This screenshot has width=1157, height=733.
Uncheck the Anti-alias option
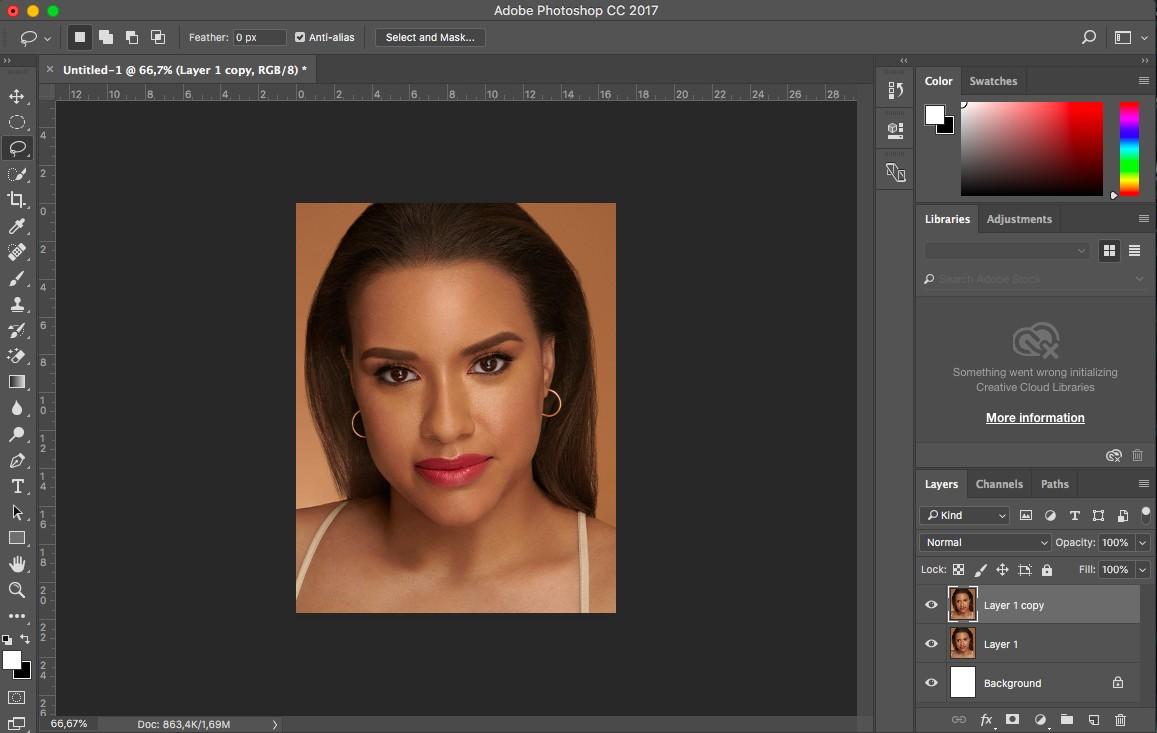298,37
